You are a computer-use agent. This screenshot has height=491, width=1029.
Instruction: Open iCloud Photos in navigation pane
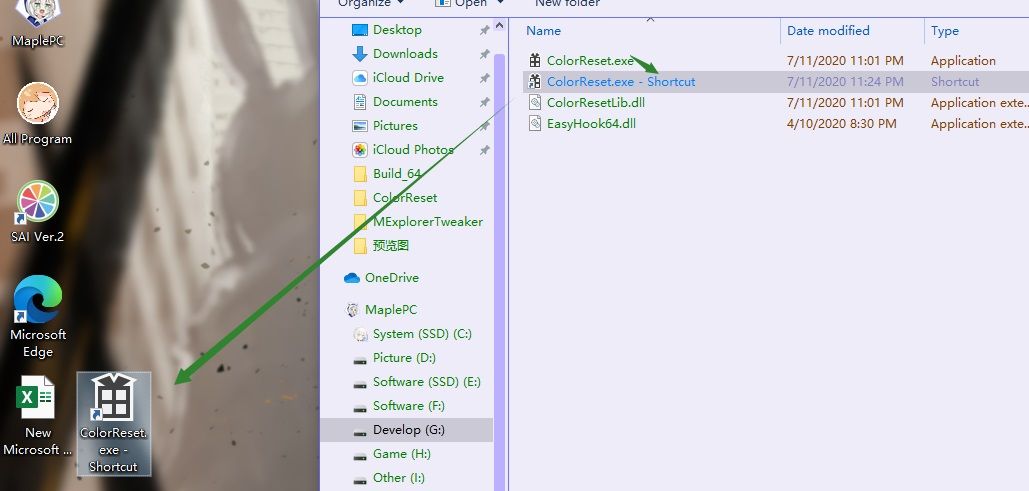(413, 150)
